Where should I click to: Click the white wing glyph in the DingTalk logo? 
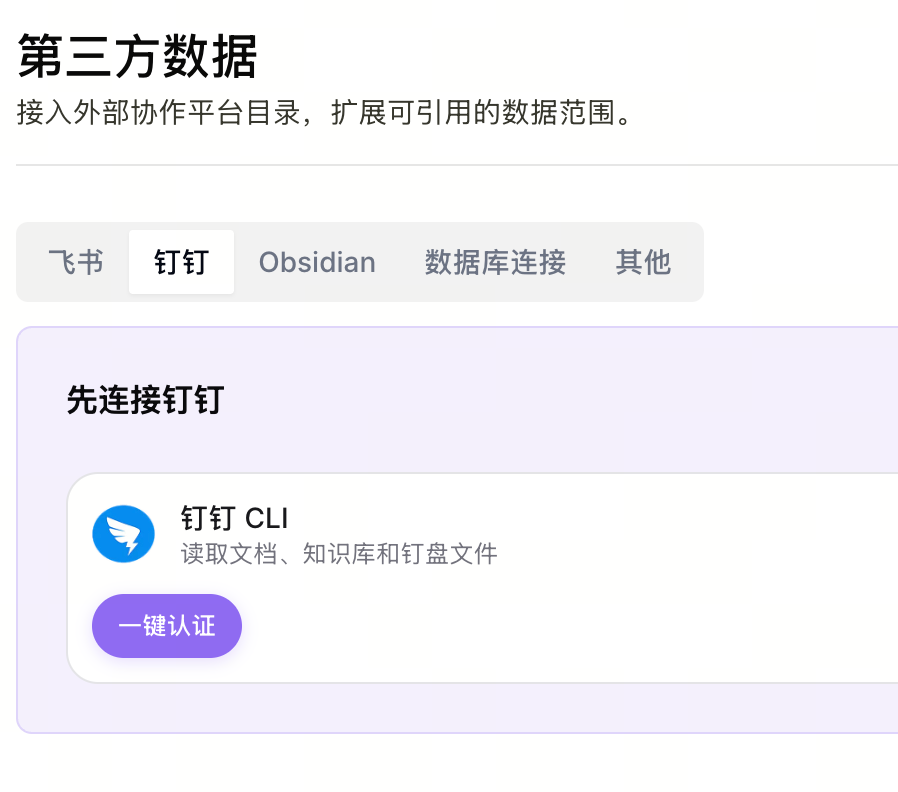click(124, 535)
